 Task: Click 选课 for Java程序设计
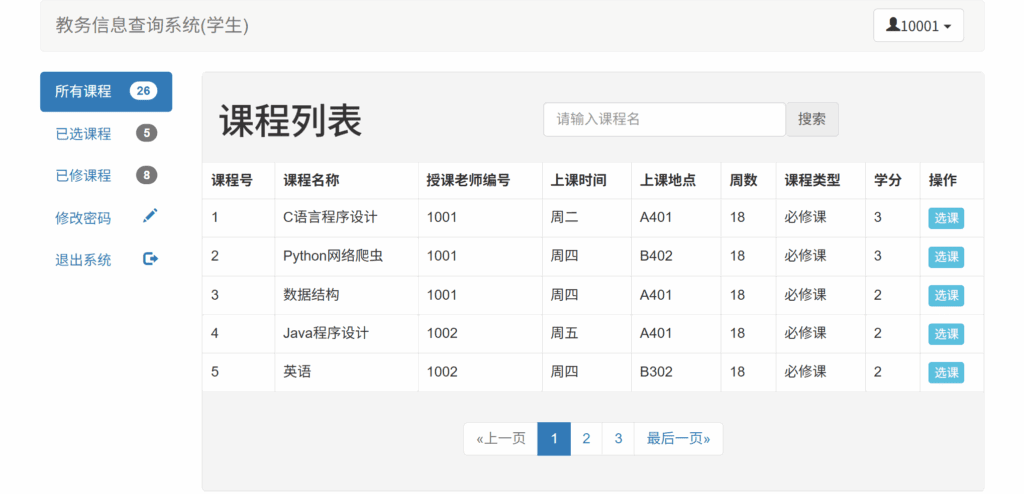946,334
